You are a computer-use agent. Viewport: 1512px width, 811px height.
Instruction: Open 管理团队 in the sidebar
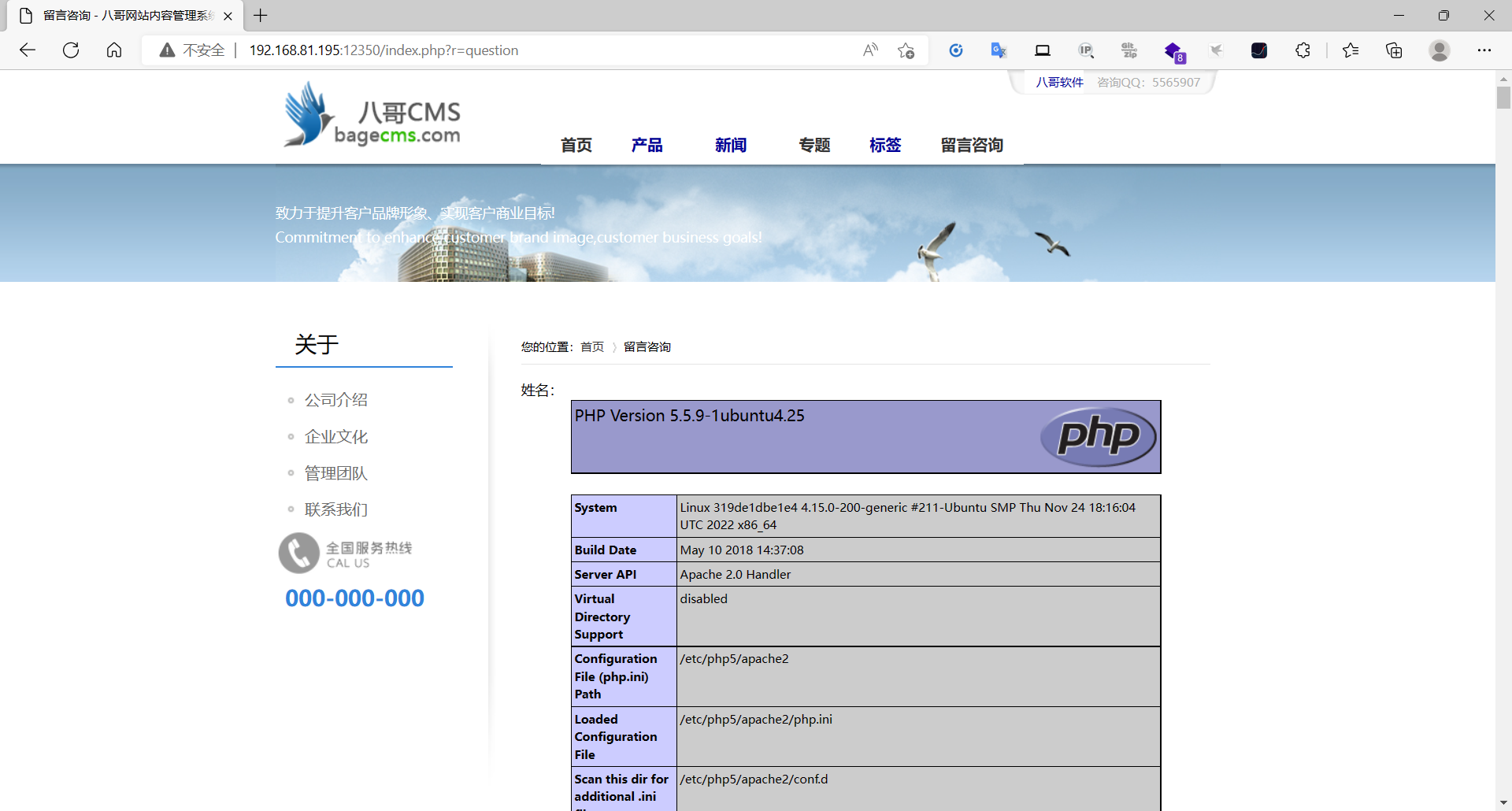click(336, 473)
